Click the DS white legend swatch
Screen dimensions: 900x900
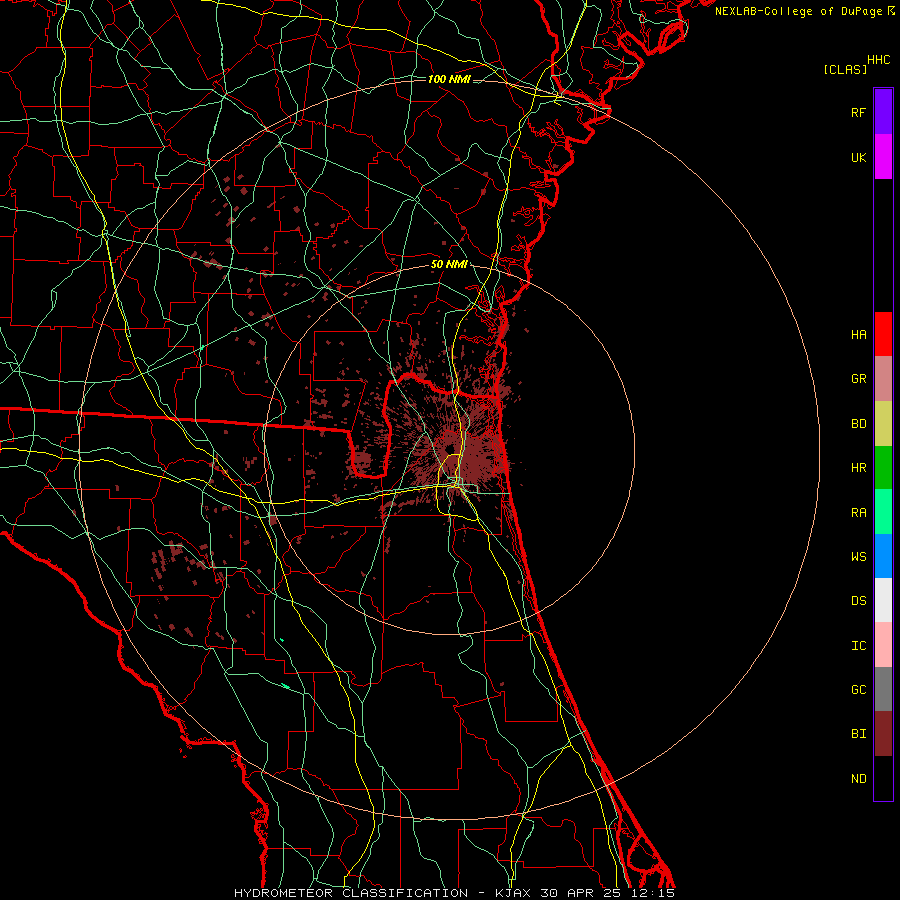[x=883, y=600]
